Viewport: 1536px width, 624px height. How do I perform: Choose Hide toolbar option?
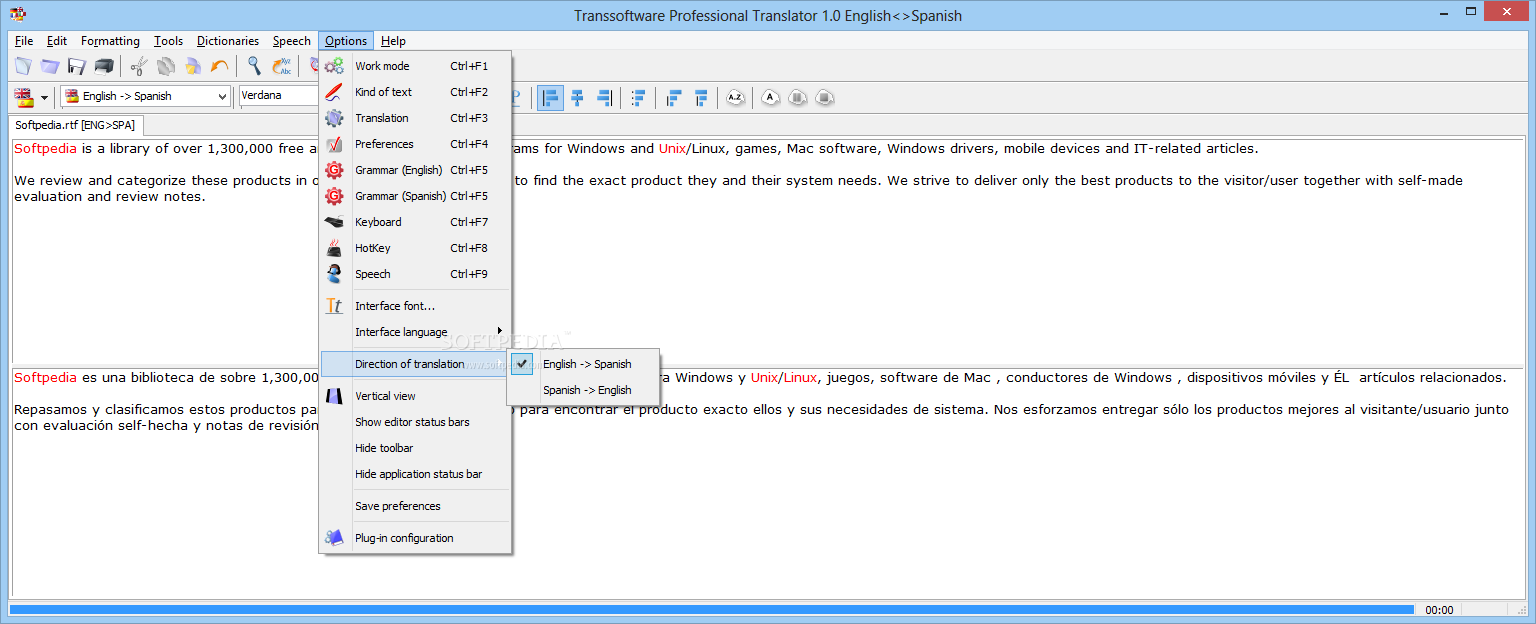point(415,448)
